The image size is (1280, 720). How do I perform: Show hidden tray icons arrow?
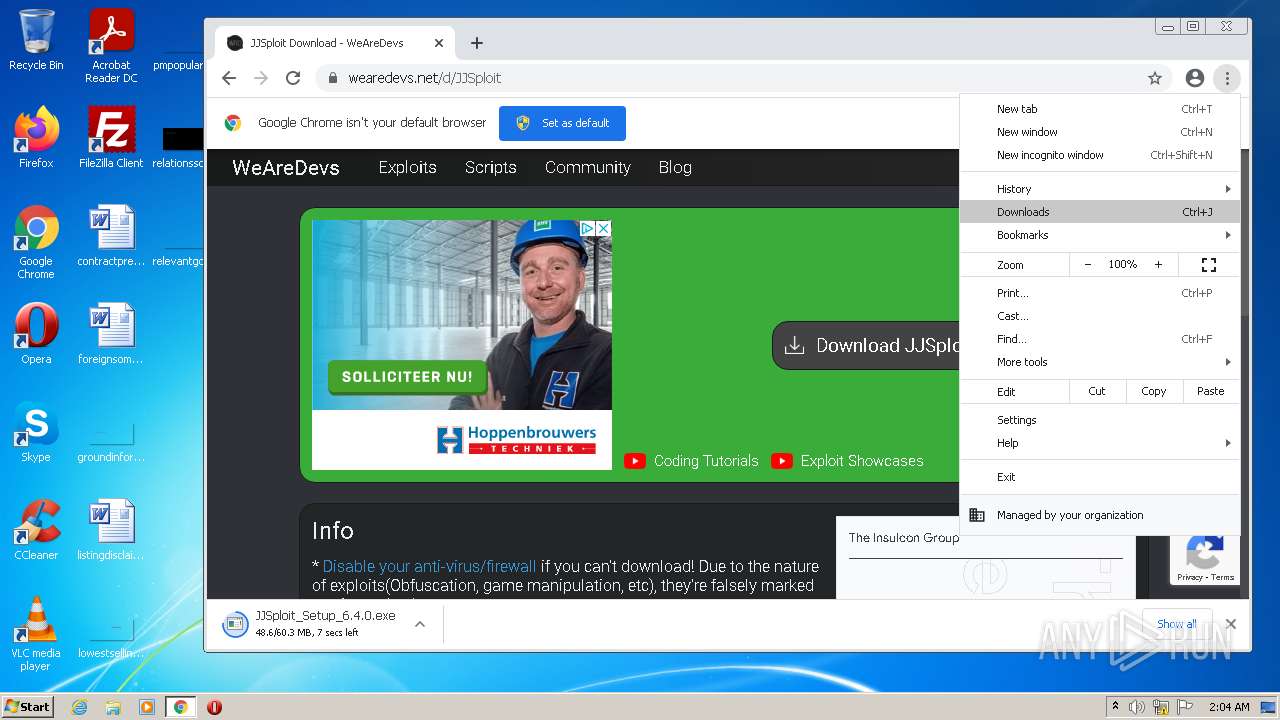point(1115,707)
